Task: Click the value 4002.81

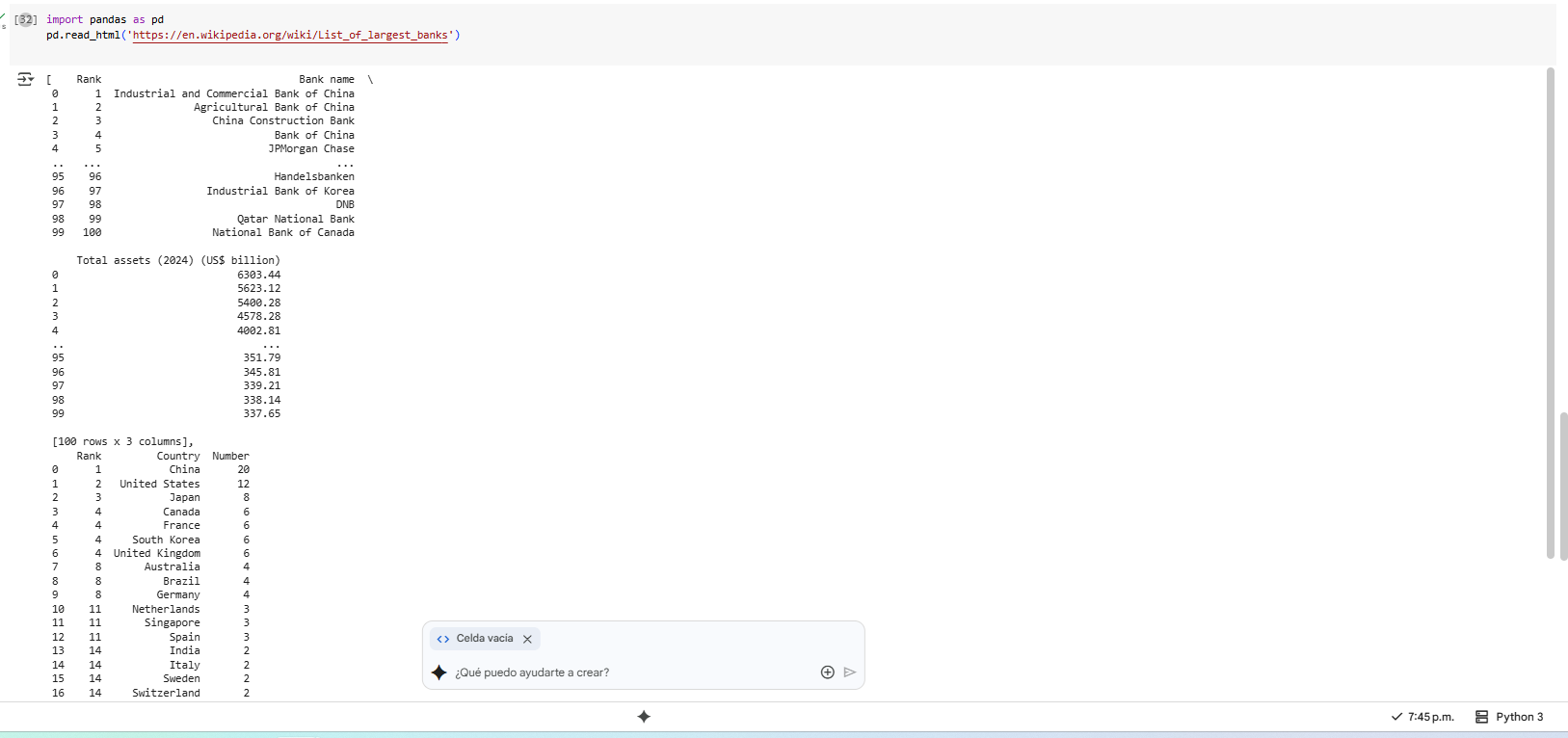Action: tap(259, 330)
